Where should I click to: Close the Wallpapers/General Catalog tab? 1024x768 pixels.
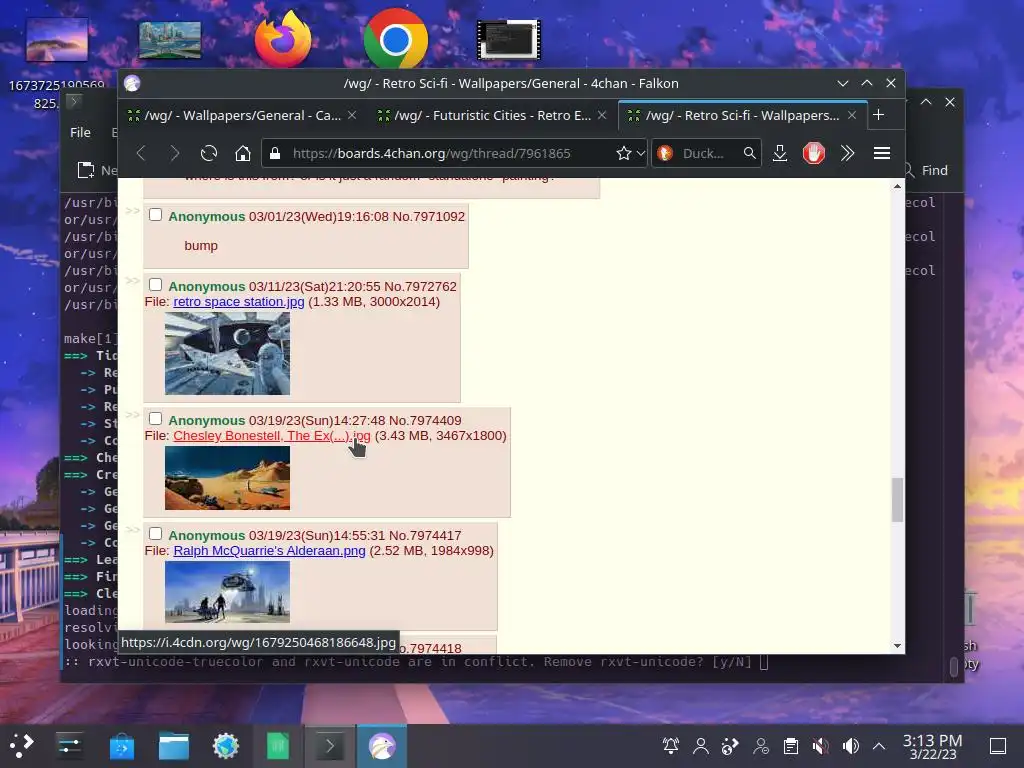352,115
